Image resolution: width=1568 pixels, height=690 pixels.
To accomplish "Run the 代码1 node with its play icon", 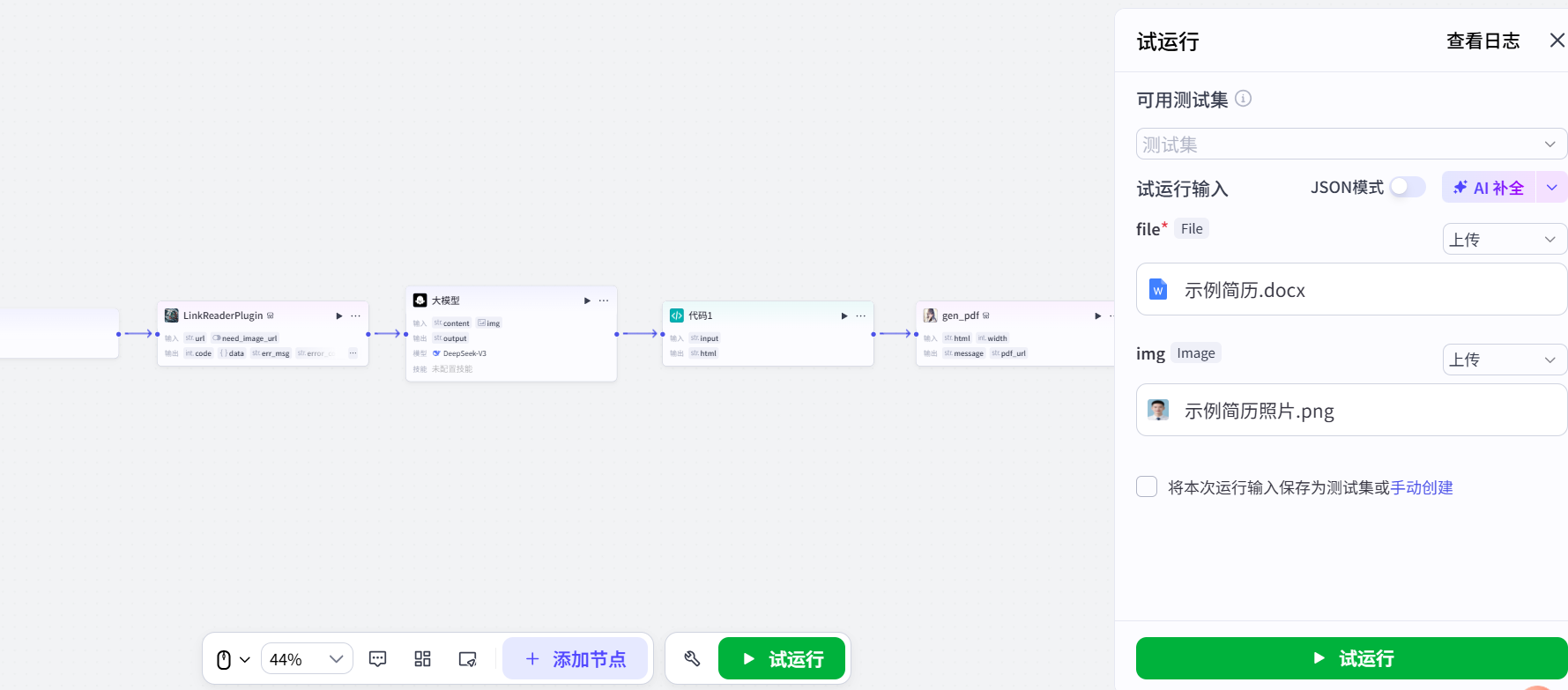I will [844, 315].
